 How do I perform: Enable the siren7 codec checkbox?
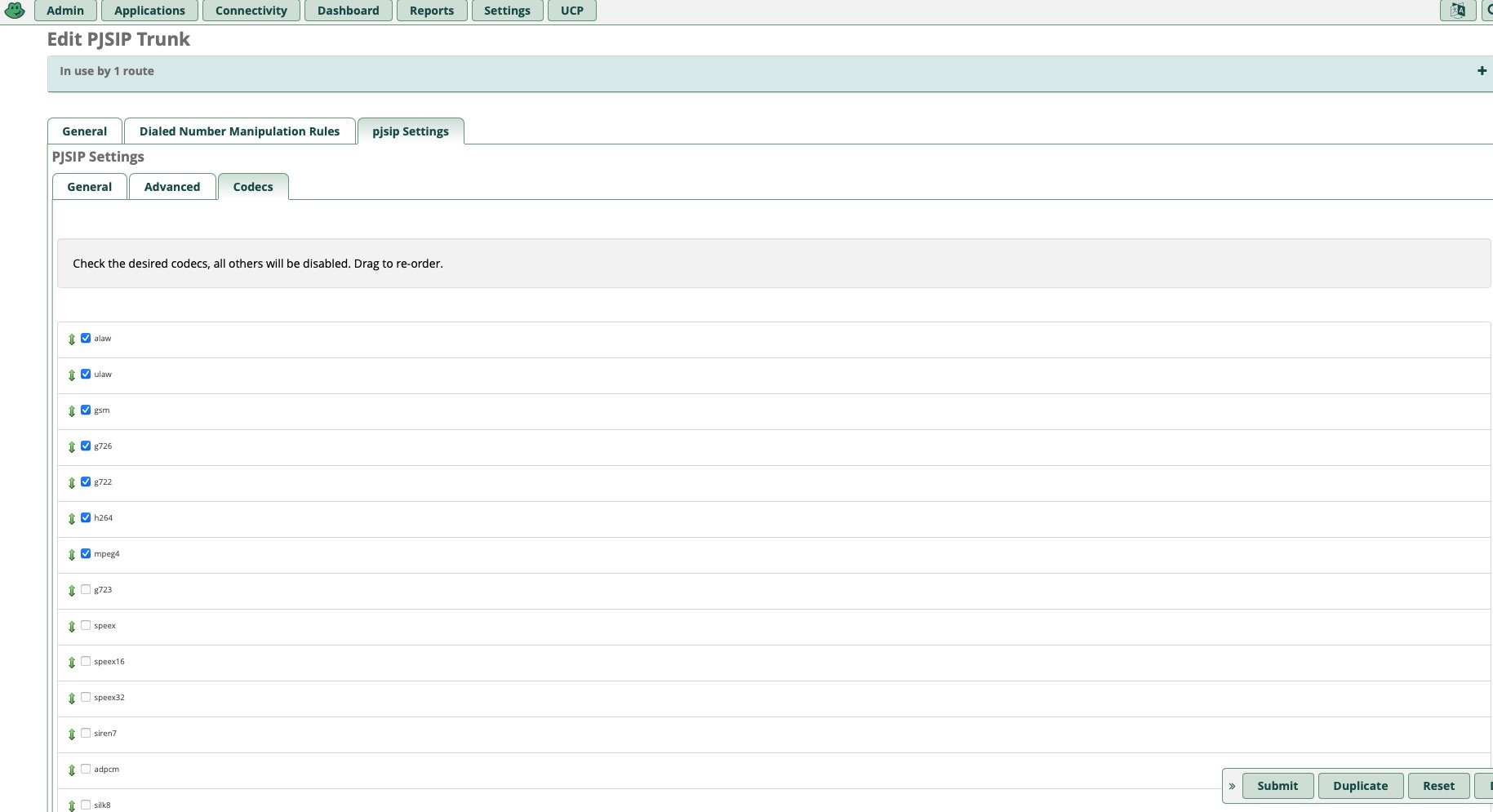(x=86, y=733)
